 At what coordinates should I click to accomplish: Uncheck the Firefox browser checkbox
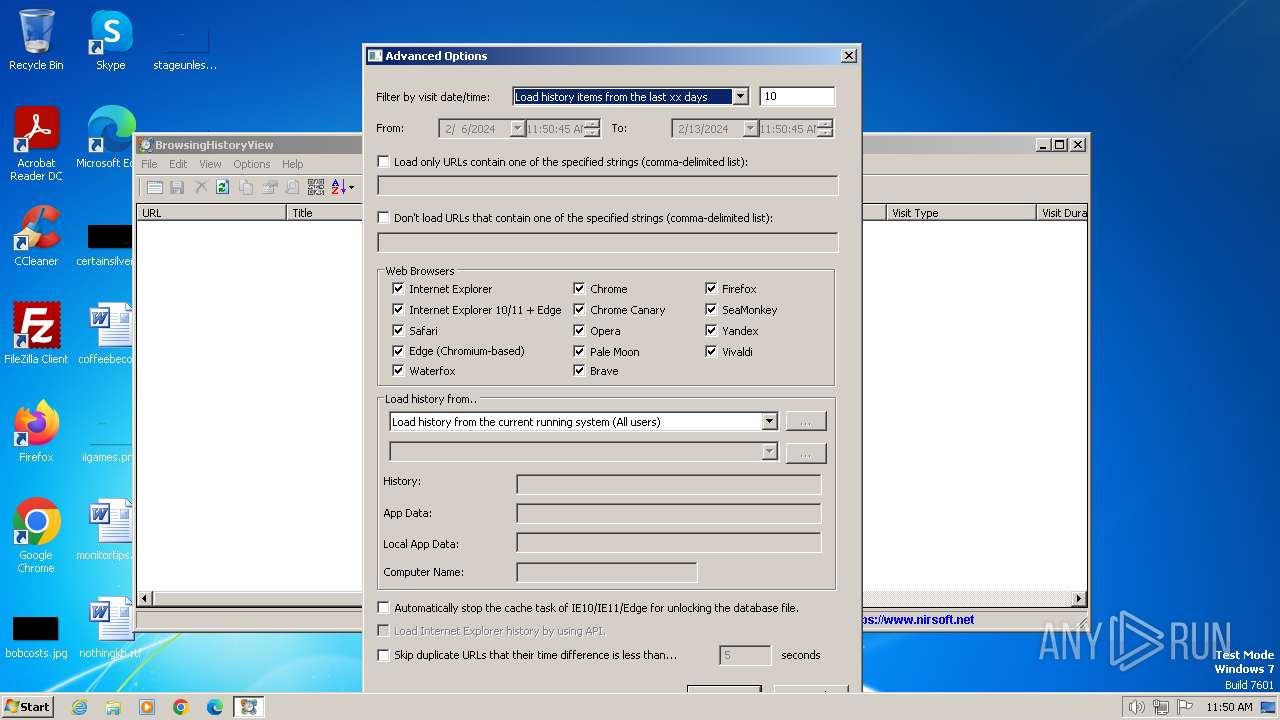click(711, 289)
